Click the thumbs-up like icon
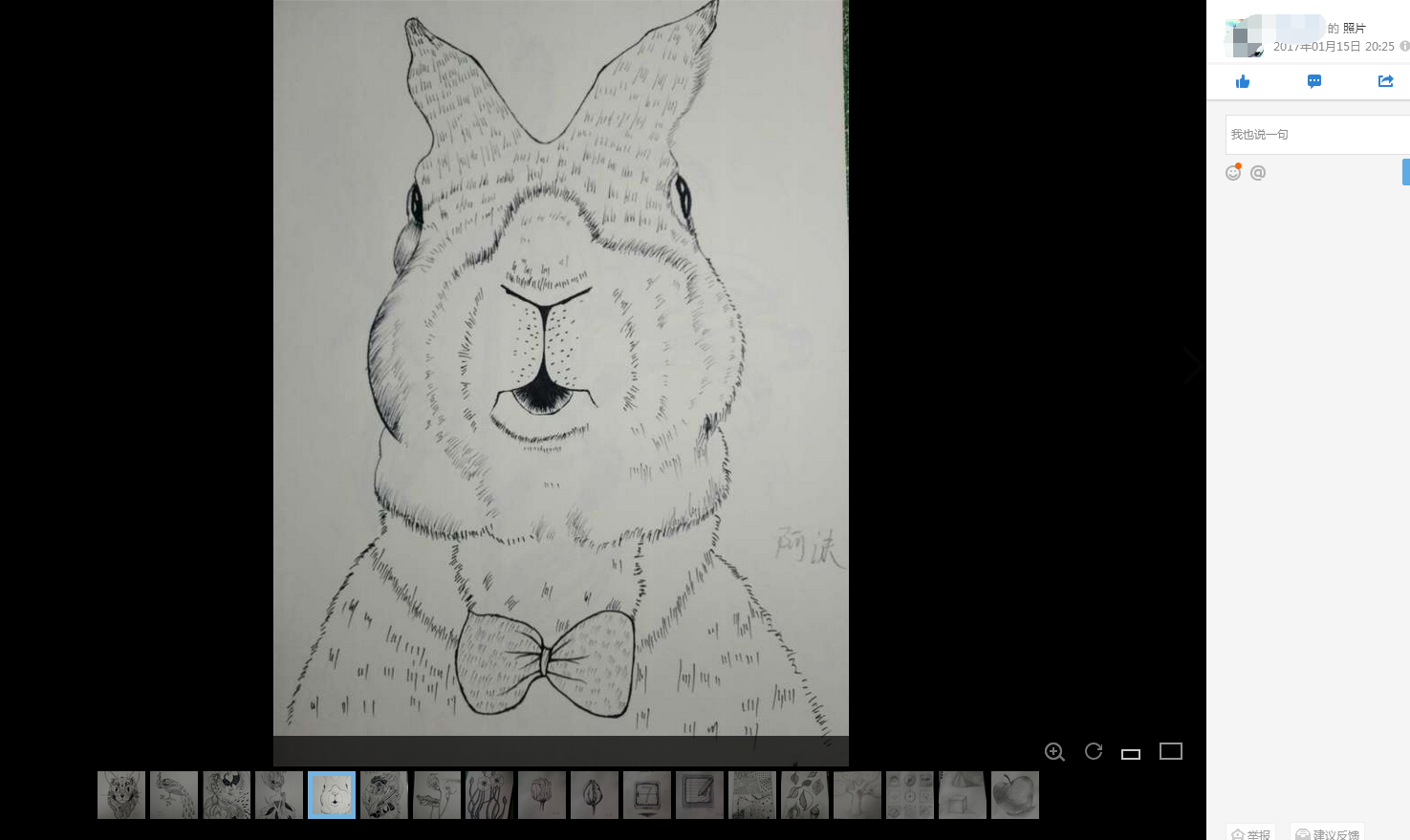1410x840 pixels. pos(1243,81)
